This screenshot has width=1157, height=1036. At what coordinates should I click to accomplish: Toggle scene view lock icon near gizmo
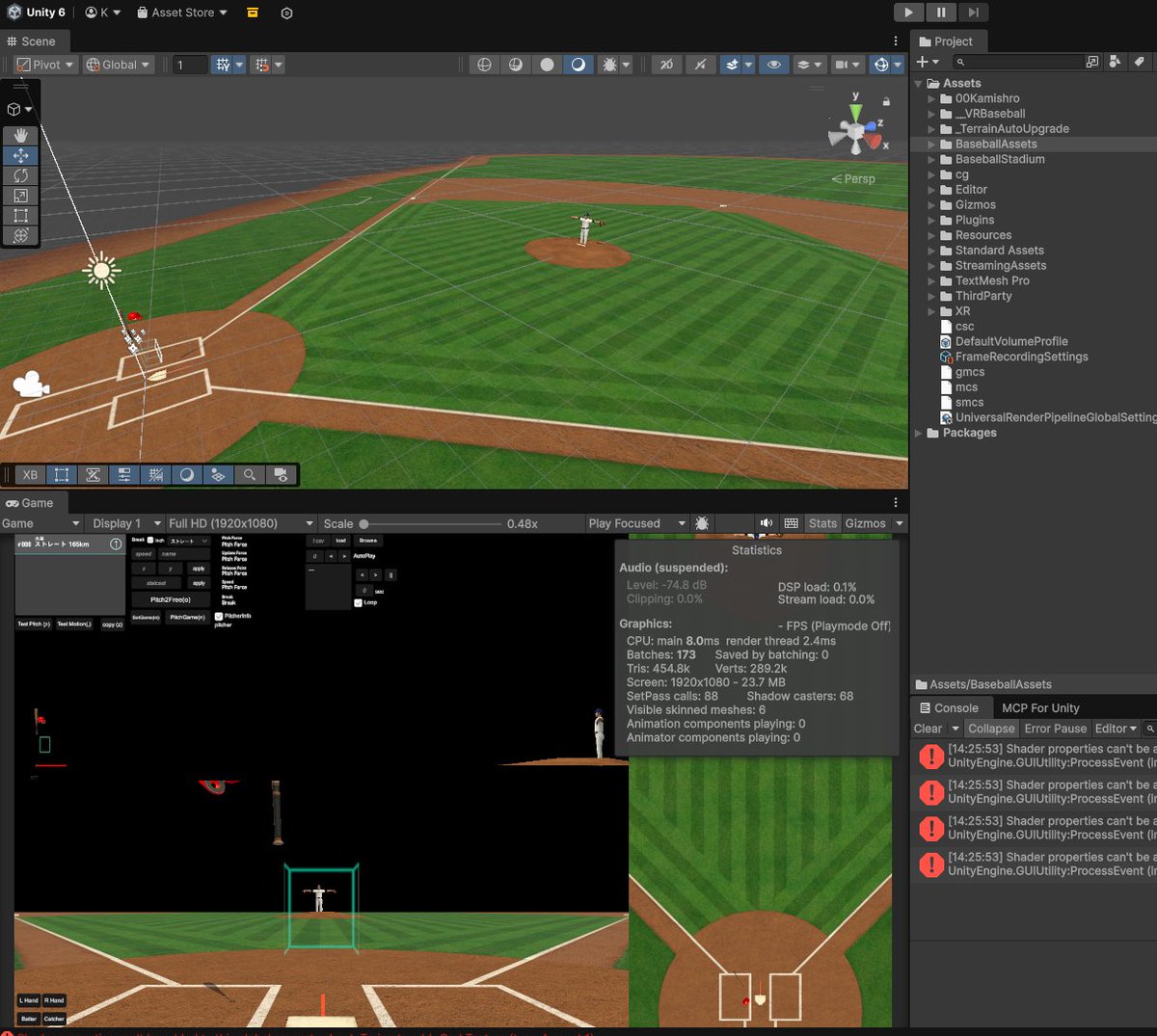pos(886,101)
